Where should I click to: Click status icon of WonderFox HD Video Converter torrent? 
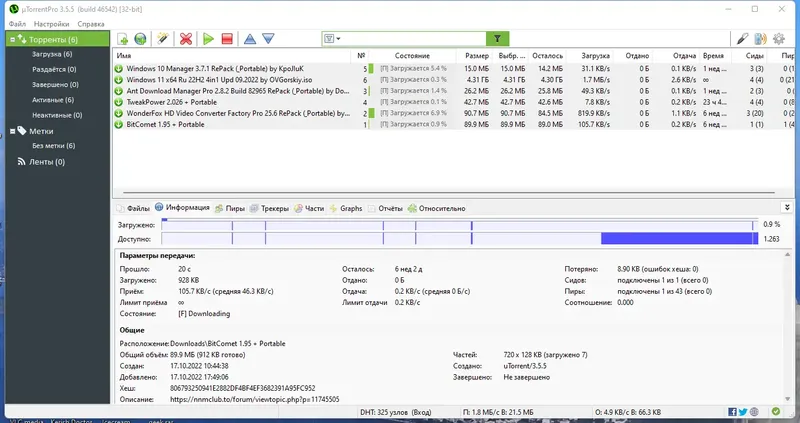118,113
